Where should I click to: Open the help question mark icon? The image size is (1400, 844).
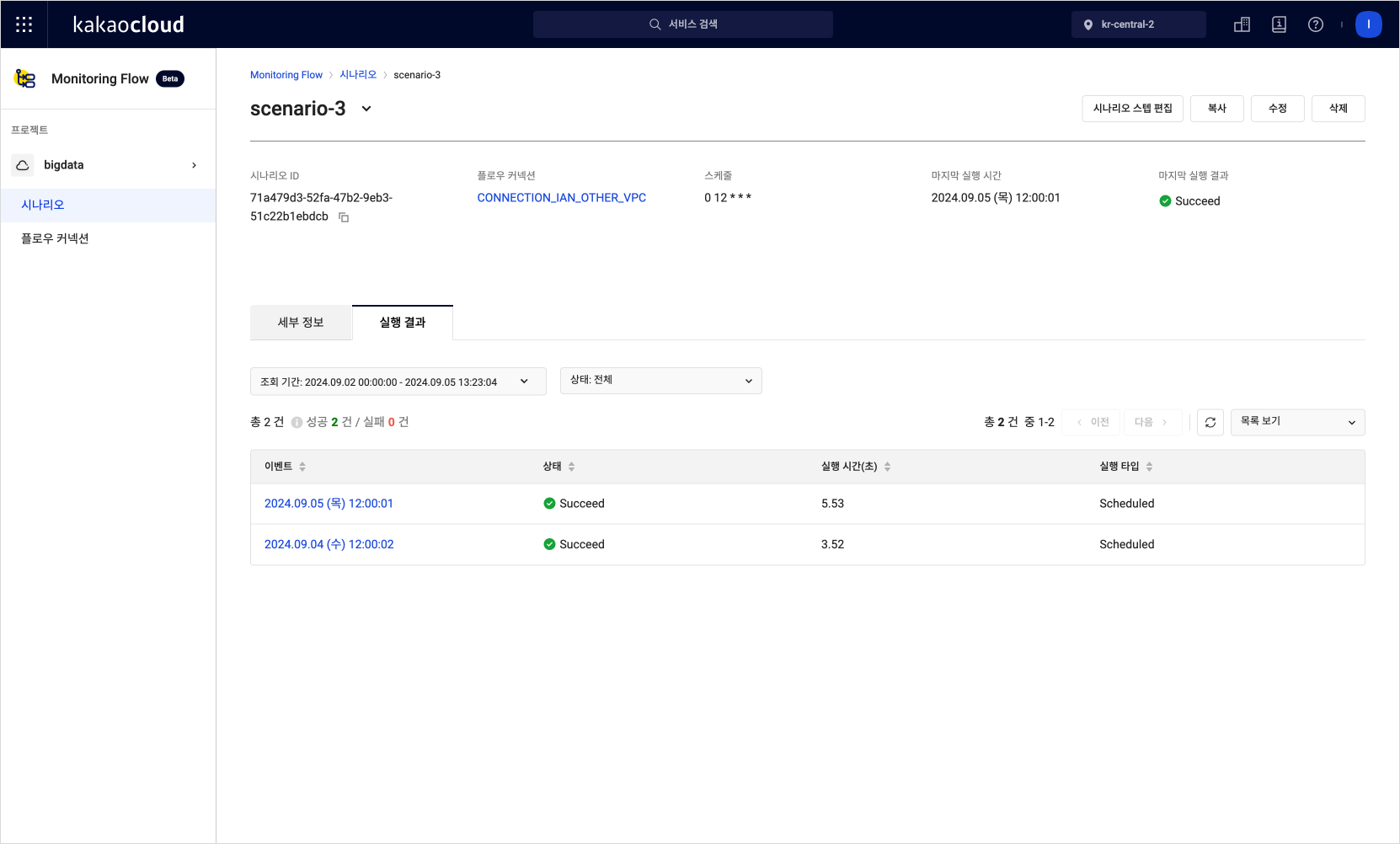tap(1316, 24)
